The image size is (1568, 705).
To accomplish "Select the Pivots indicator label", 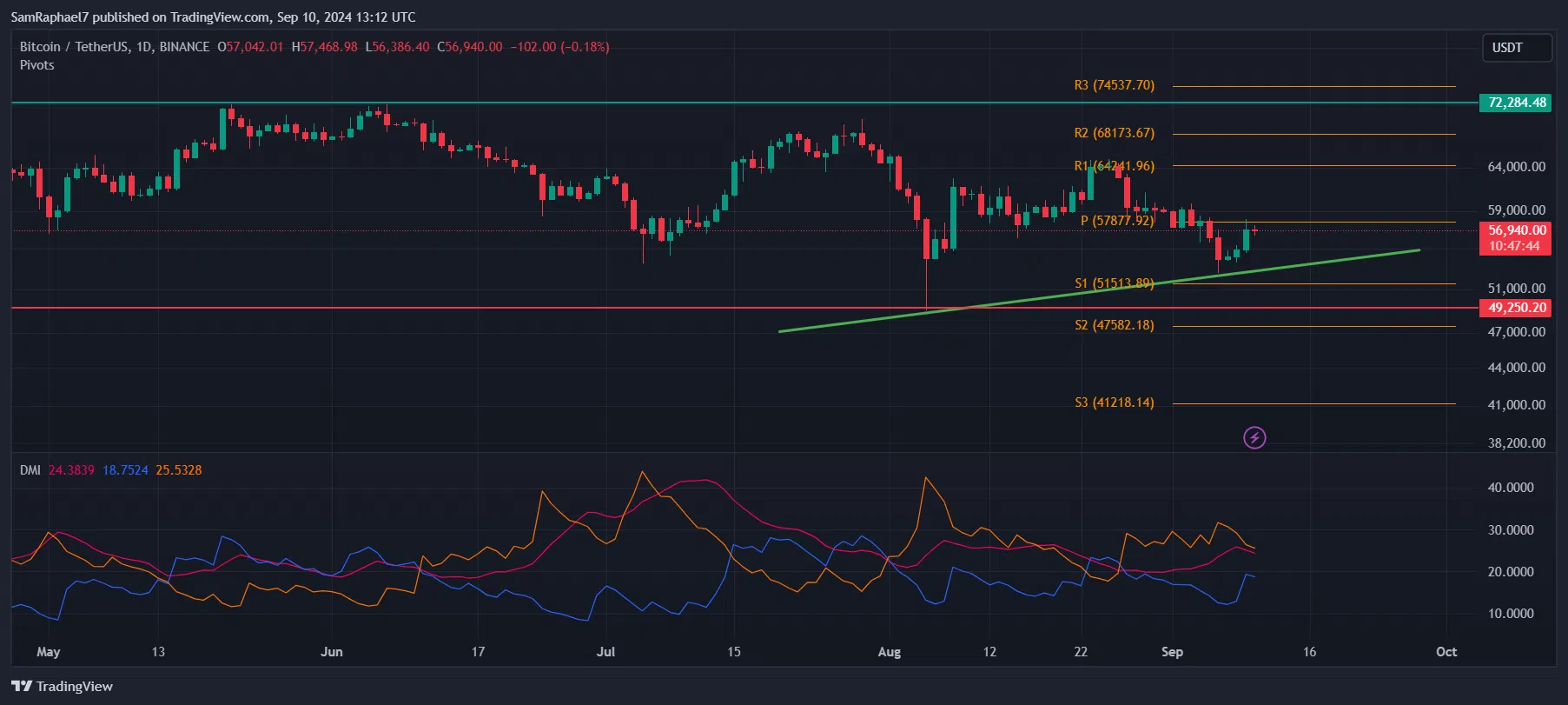I will pos(37,65).
